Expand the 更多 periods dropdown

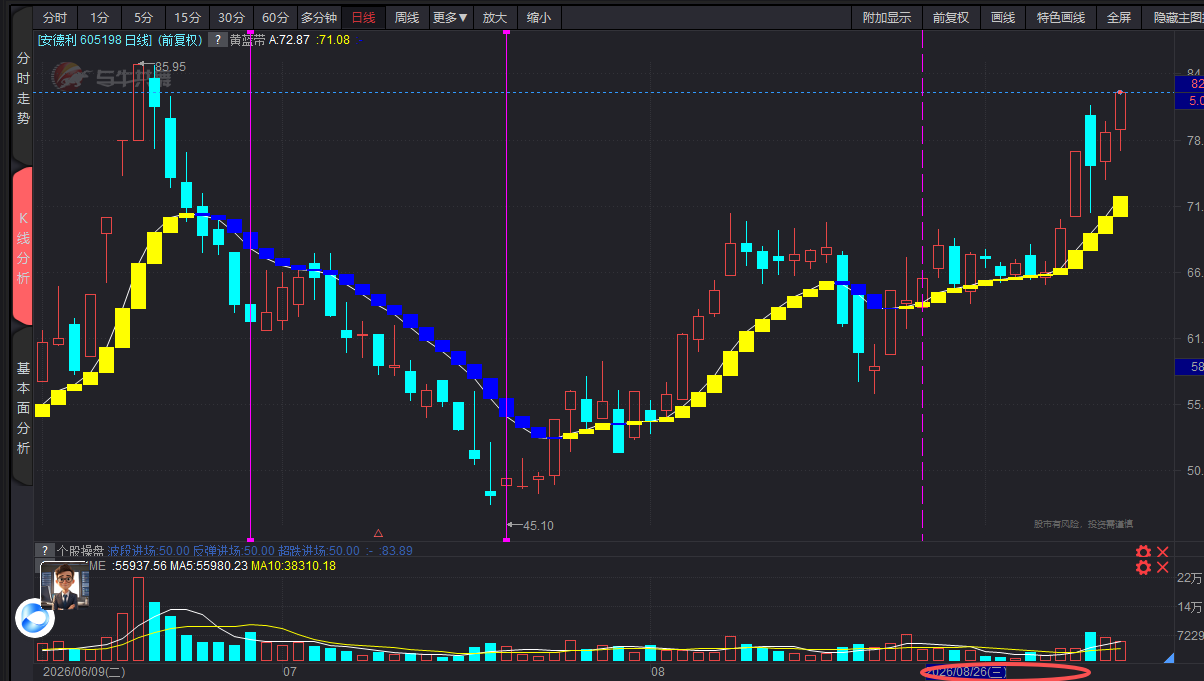tap(450, 17)
